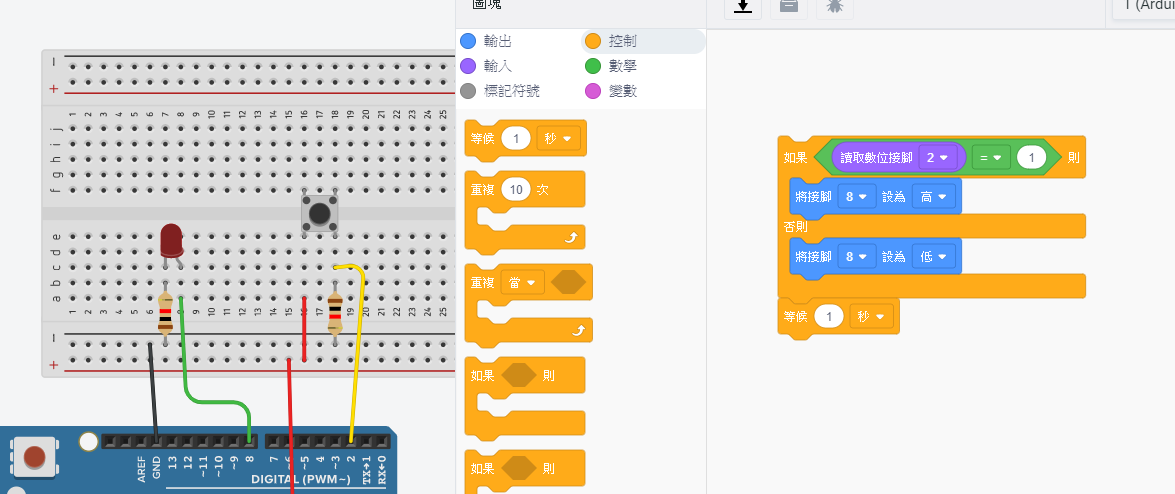
Task: Click the debugger bug icon
Action: (834, 6)
